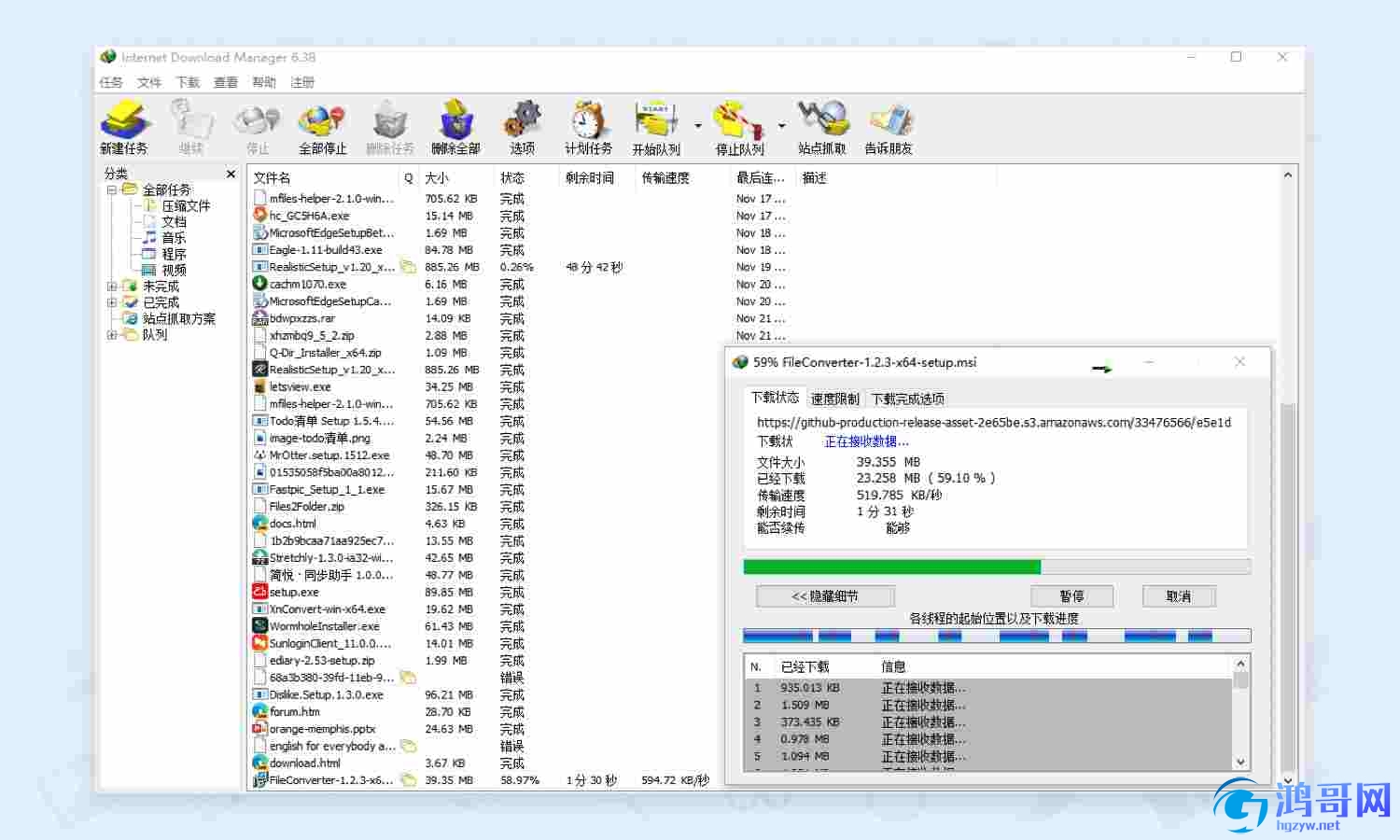This screenshot has width=1400, height=840.
Task: Open the 任务 menu
Action: pyautogui.click(x=111, y=82)
